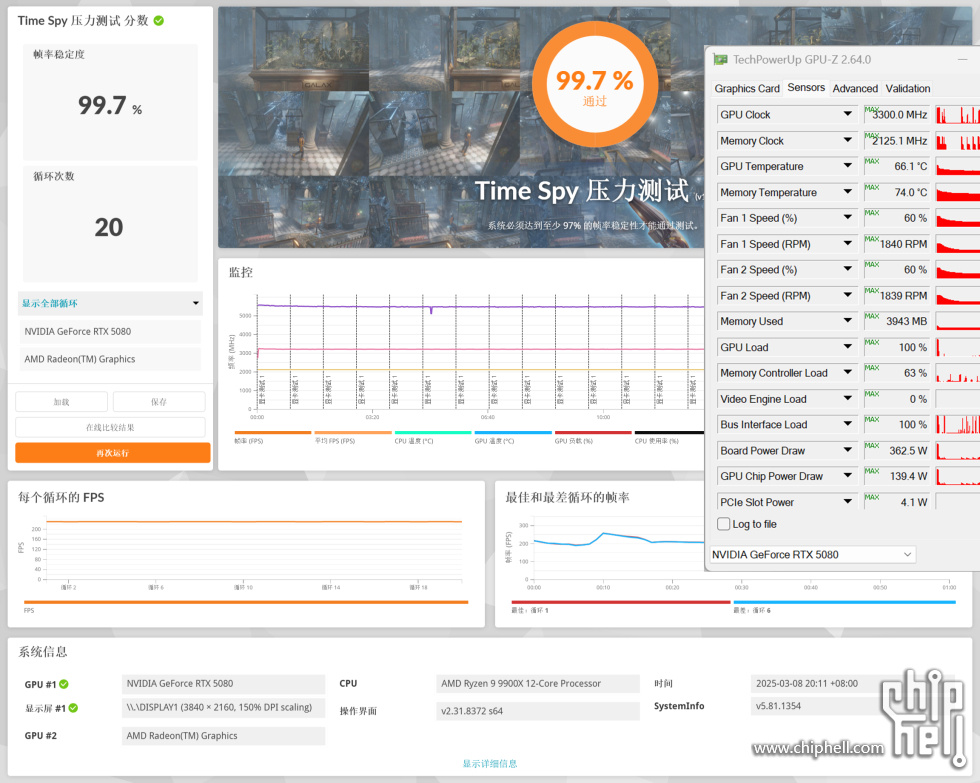Click the Memory Temperature red sensor graph
Screen dimensions: 980x783
click(958, 192)
